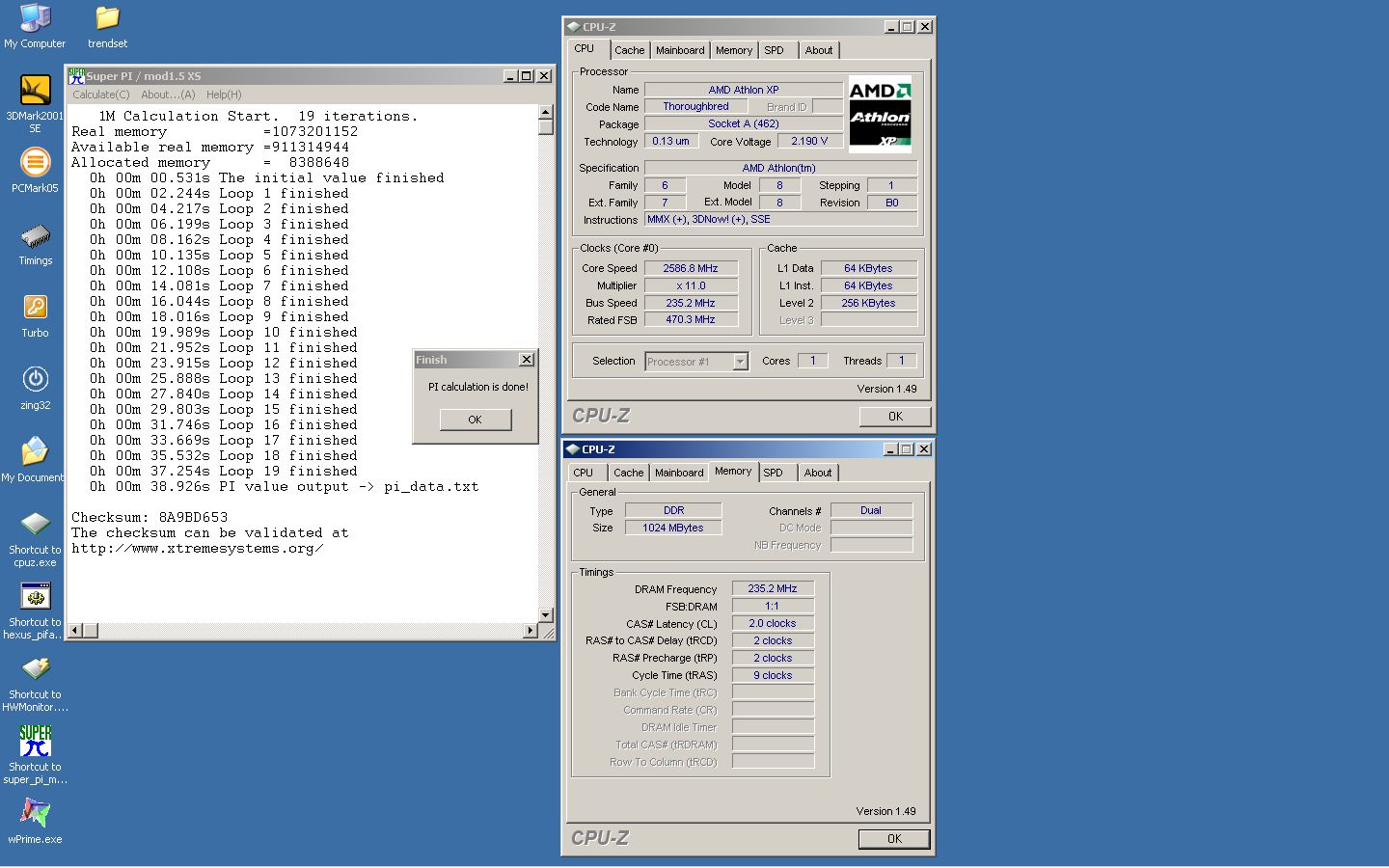
Task: Click the lower CPU-Z Memory window title icon
Action: (x=573, y=449)
